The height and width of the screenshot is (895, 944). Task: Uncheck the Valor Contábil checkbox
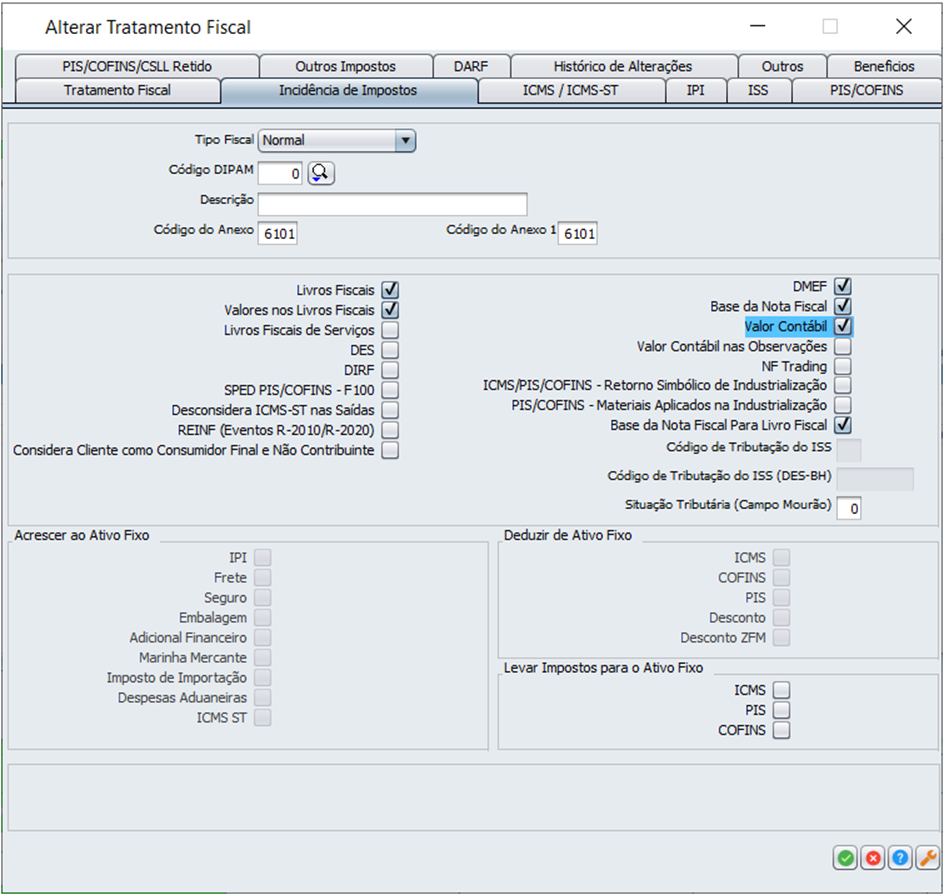click(x=843, y=326)
